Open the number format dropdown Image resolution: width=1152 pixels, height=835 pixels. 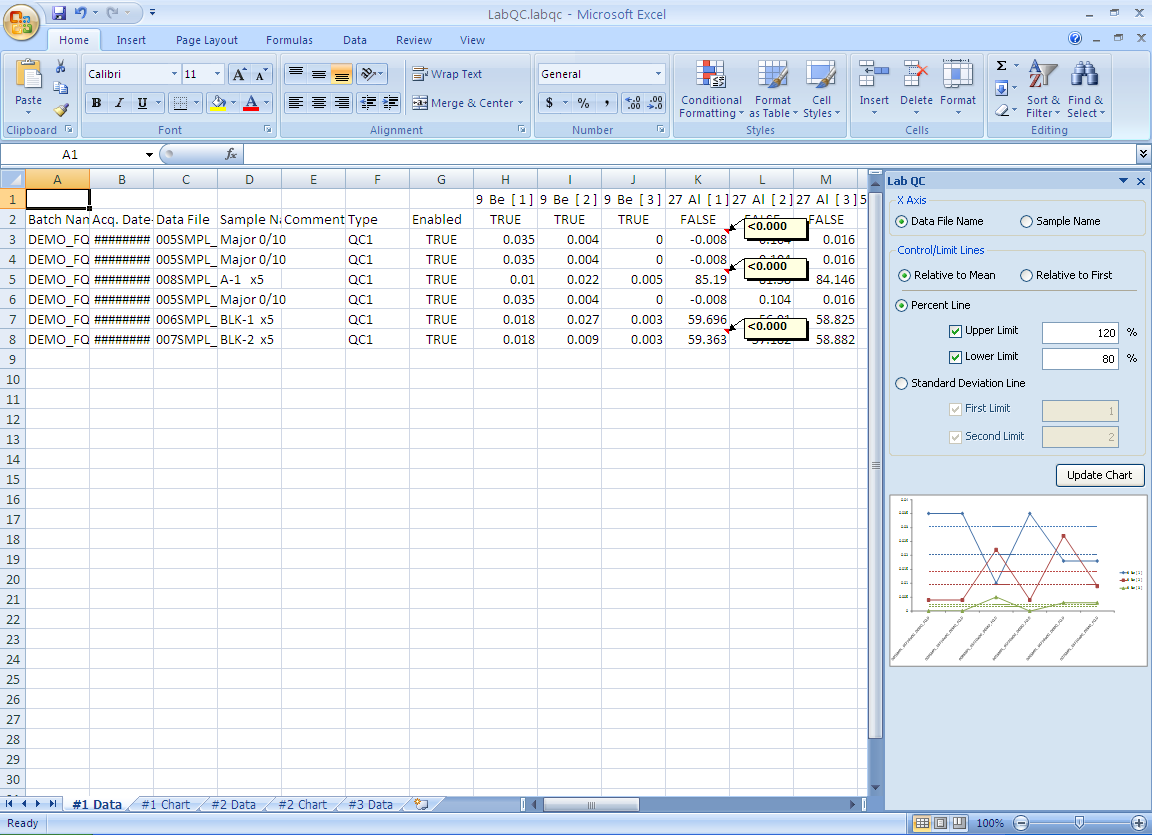[x=658, y=74]
